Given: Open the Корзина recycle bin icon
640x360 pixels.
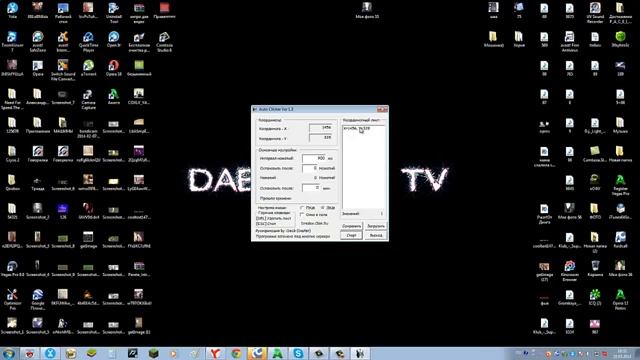Looking at the screenshot, I should point(595,269).
